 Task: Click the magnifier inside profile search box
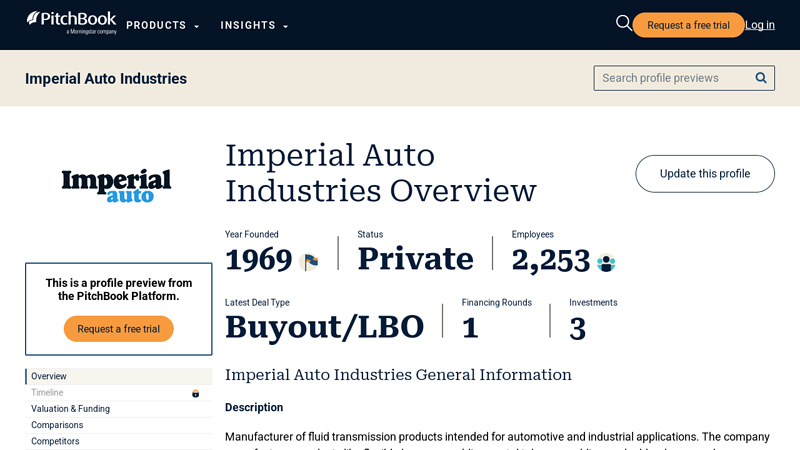click(761, 78)
